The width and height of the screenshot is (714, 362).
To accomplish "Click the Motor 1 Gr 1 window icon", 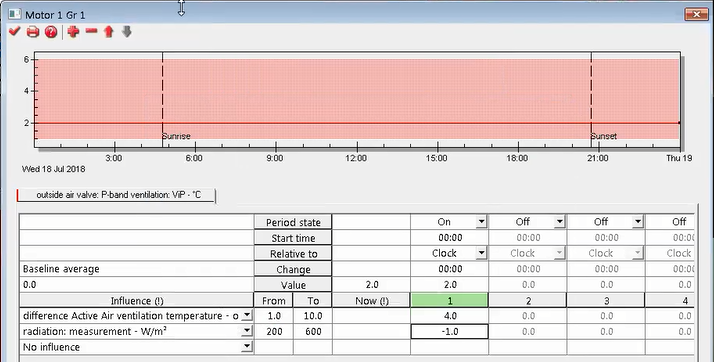I will [x=15, y=15].
